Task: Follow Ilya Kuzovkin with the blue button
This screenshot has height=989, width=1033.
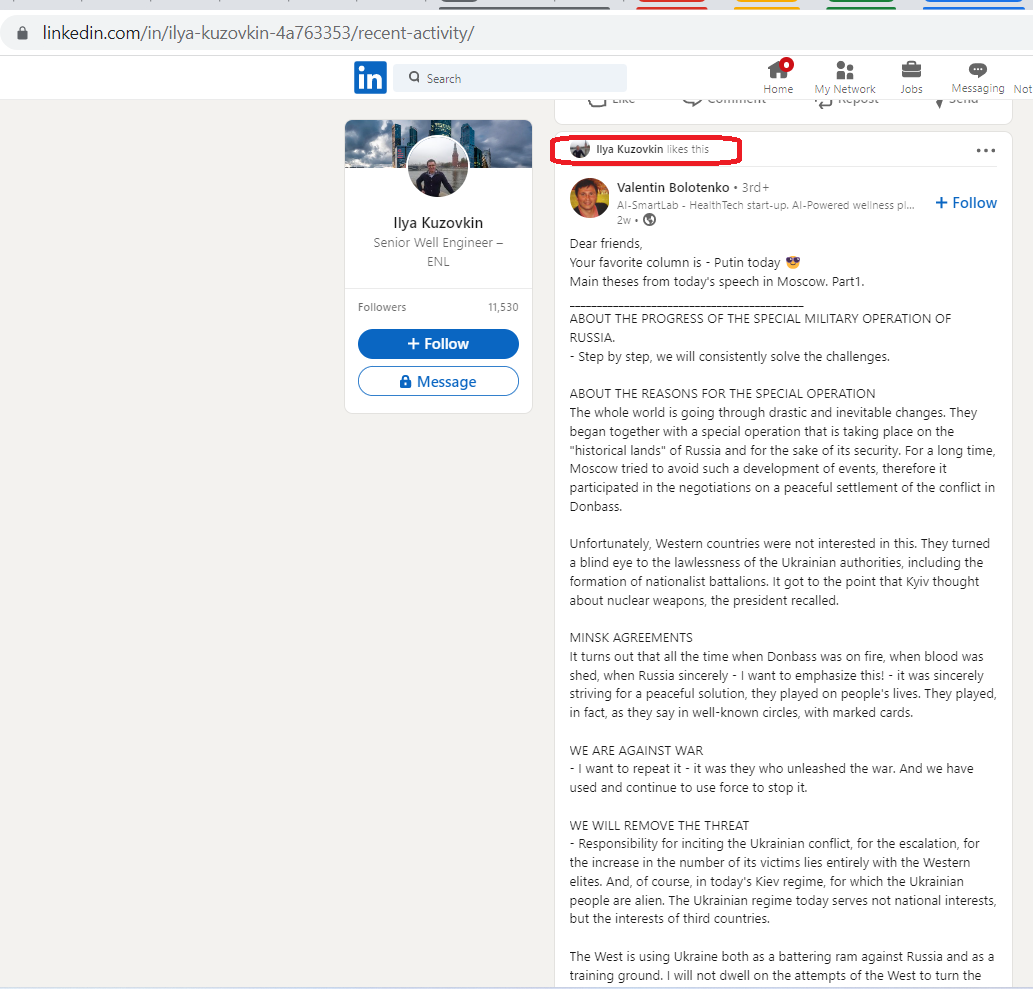Action: click(438, 344)
